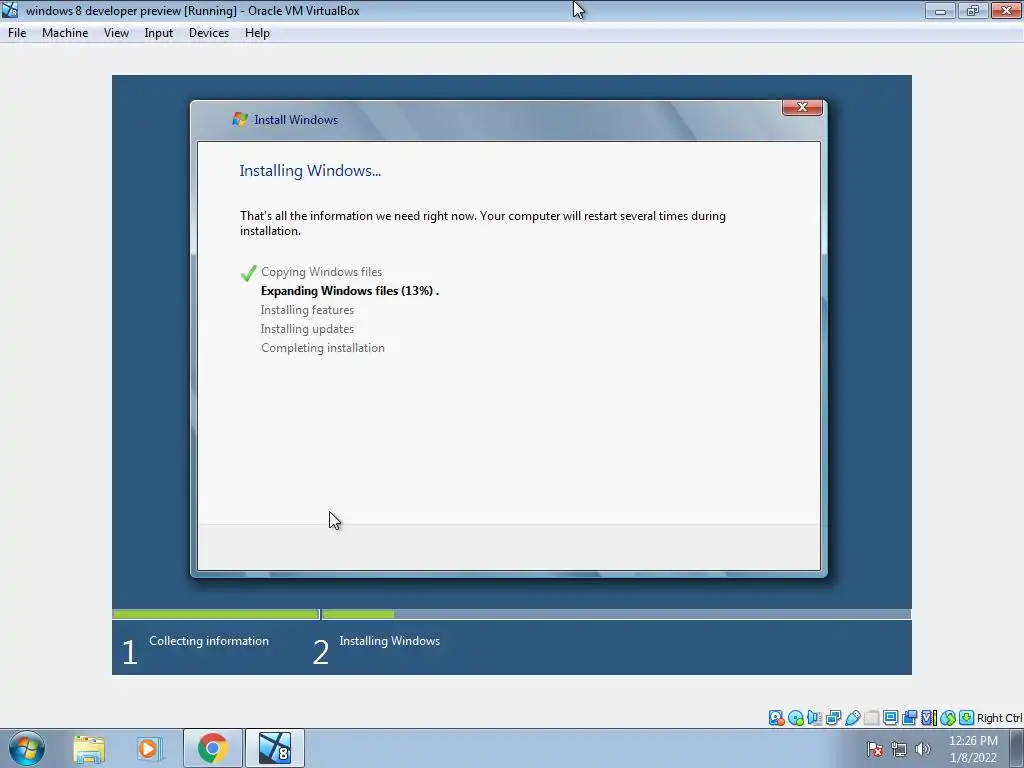Select the VirtualBox VM taskbar button

tap(274, 748)
